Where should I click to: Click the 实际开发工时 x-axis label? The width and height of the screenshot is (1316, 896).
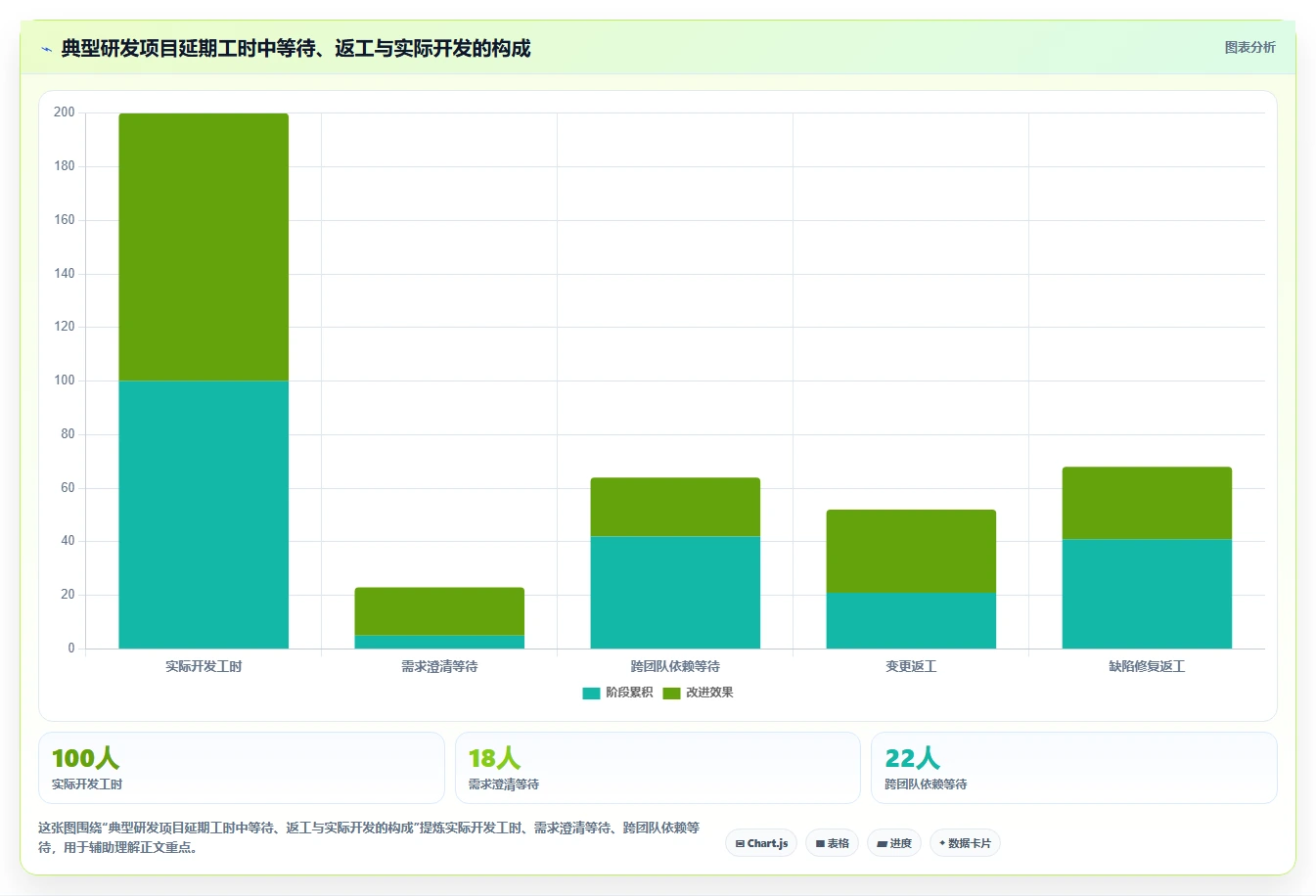point(204,666)
